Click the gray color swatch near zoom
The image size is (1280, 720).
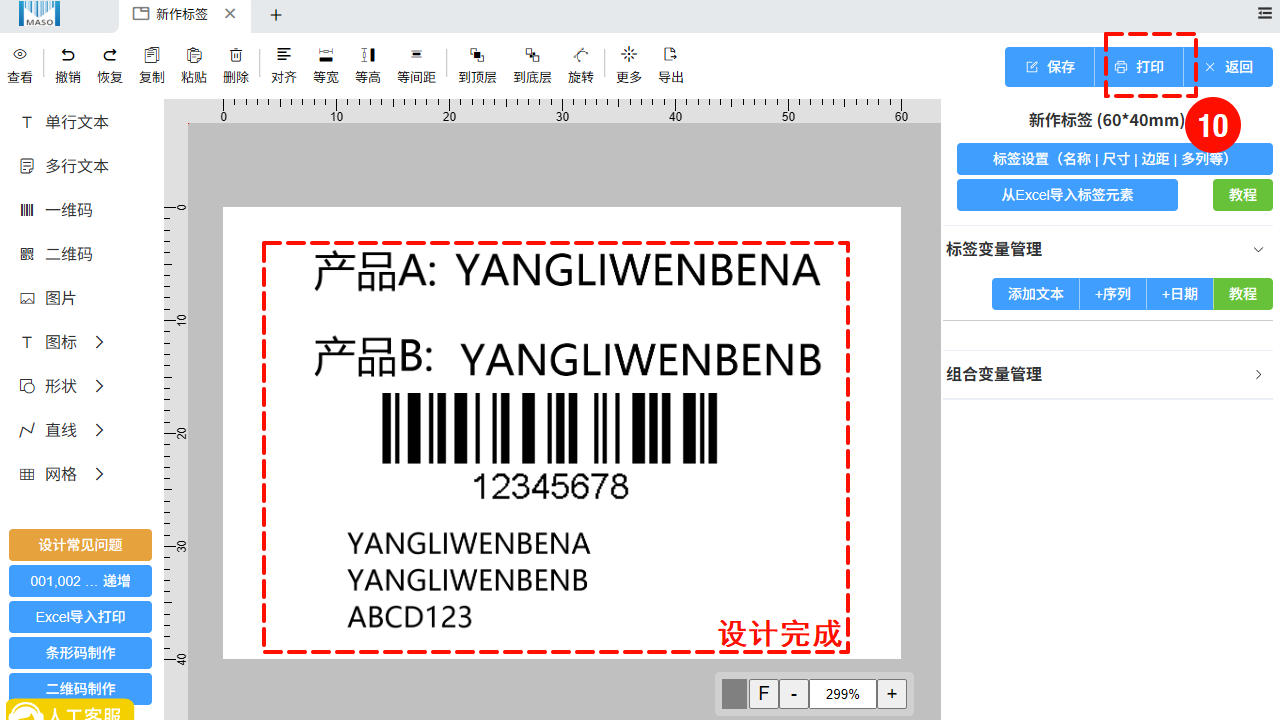[735, 694]
